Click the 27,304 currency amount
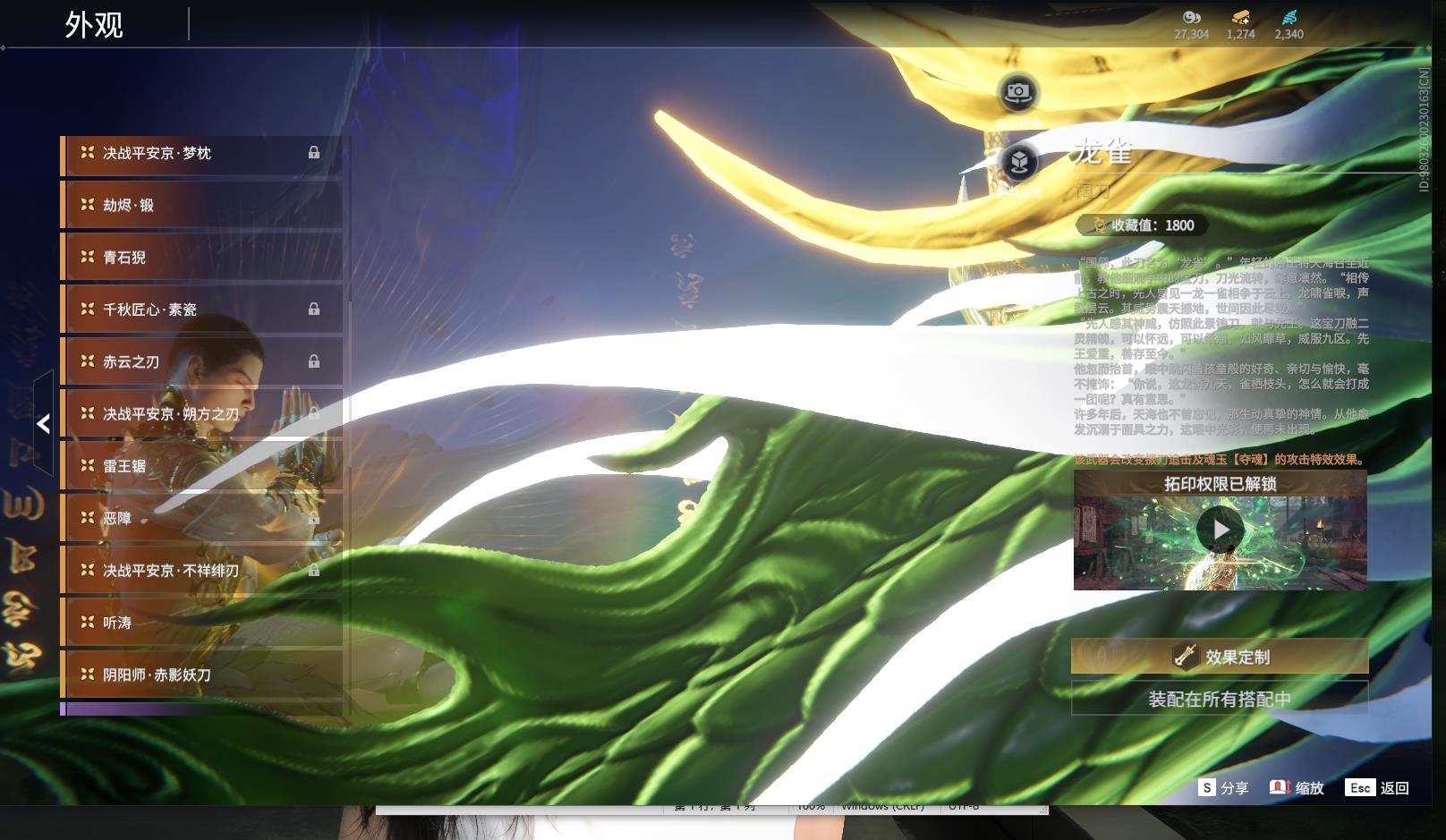This screenshot has height=840, width=1446. (1191, 34)
